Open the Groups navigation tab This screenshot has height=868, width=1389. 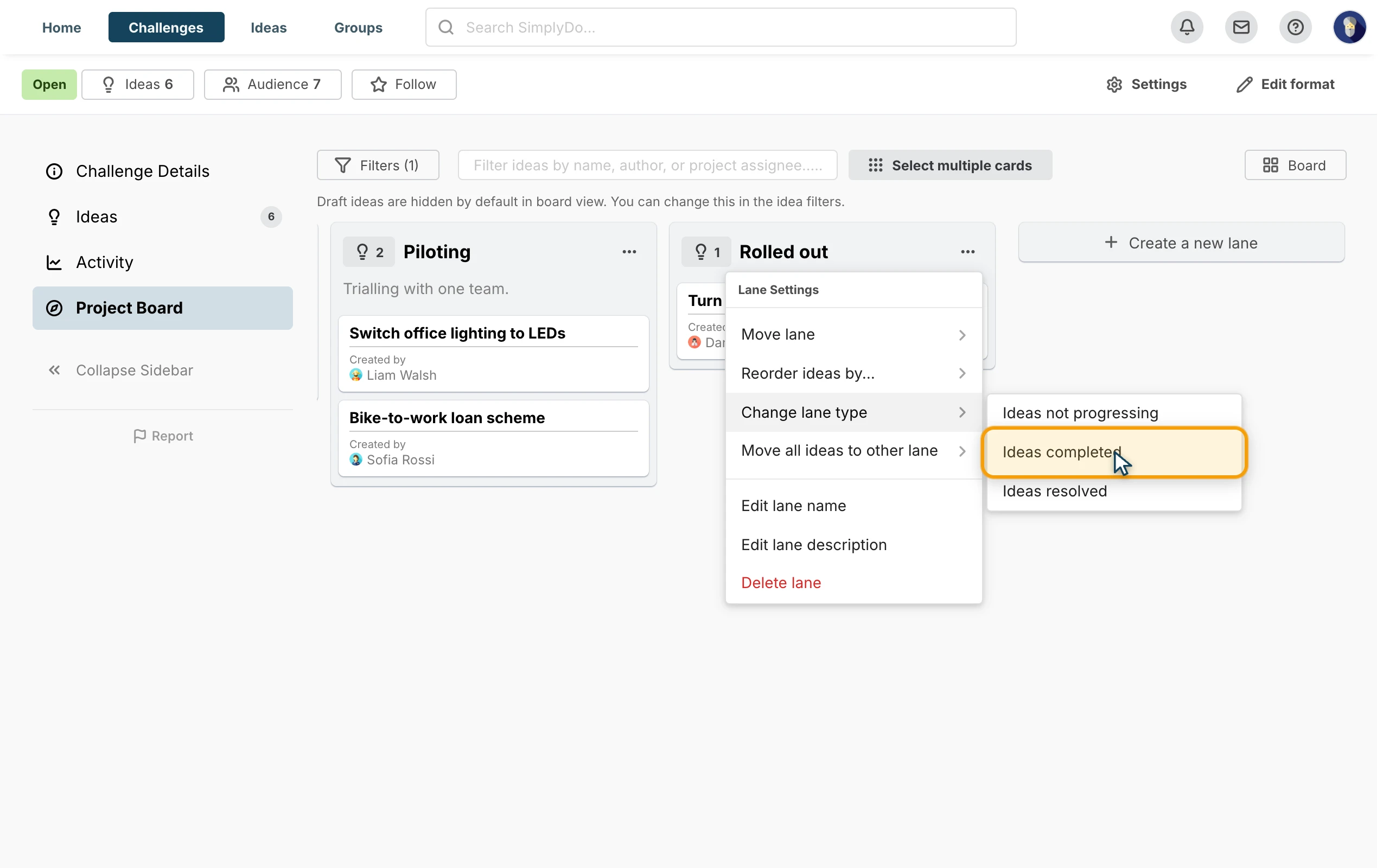[x=358, y=27]
